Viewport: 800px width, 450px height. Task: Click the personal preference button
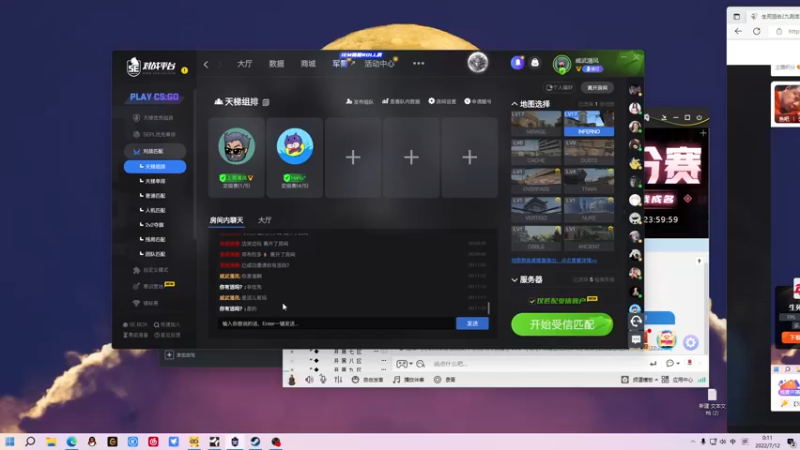559,88
